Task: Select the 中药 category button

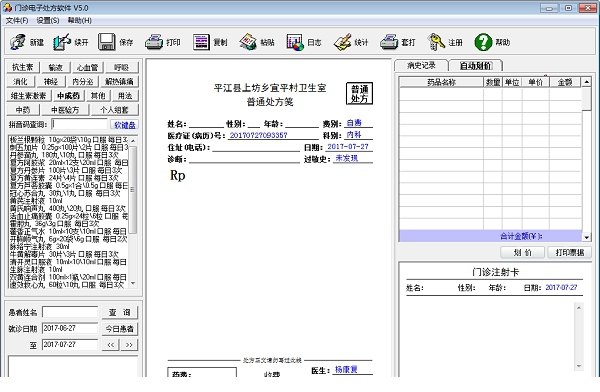Action: point(23,110)
